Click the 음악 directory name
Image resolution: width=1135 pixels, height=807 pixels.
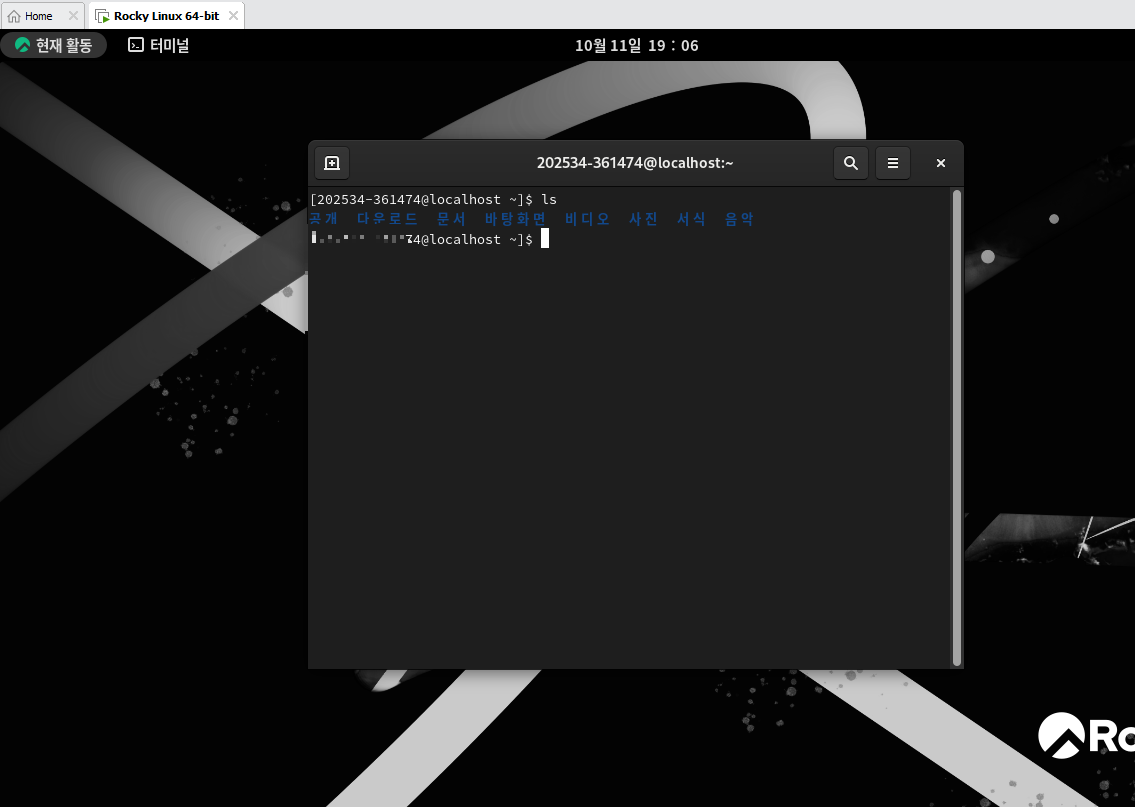click(739, 219)
